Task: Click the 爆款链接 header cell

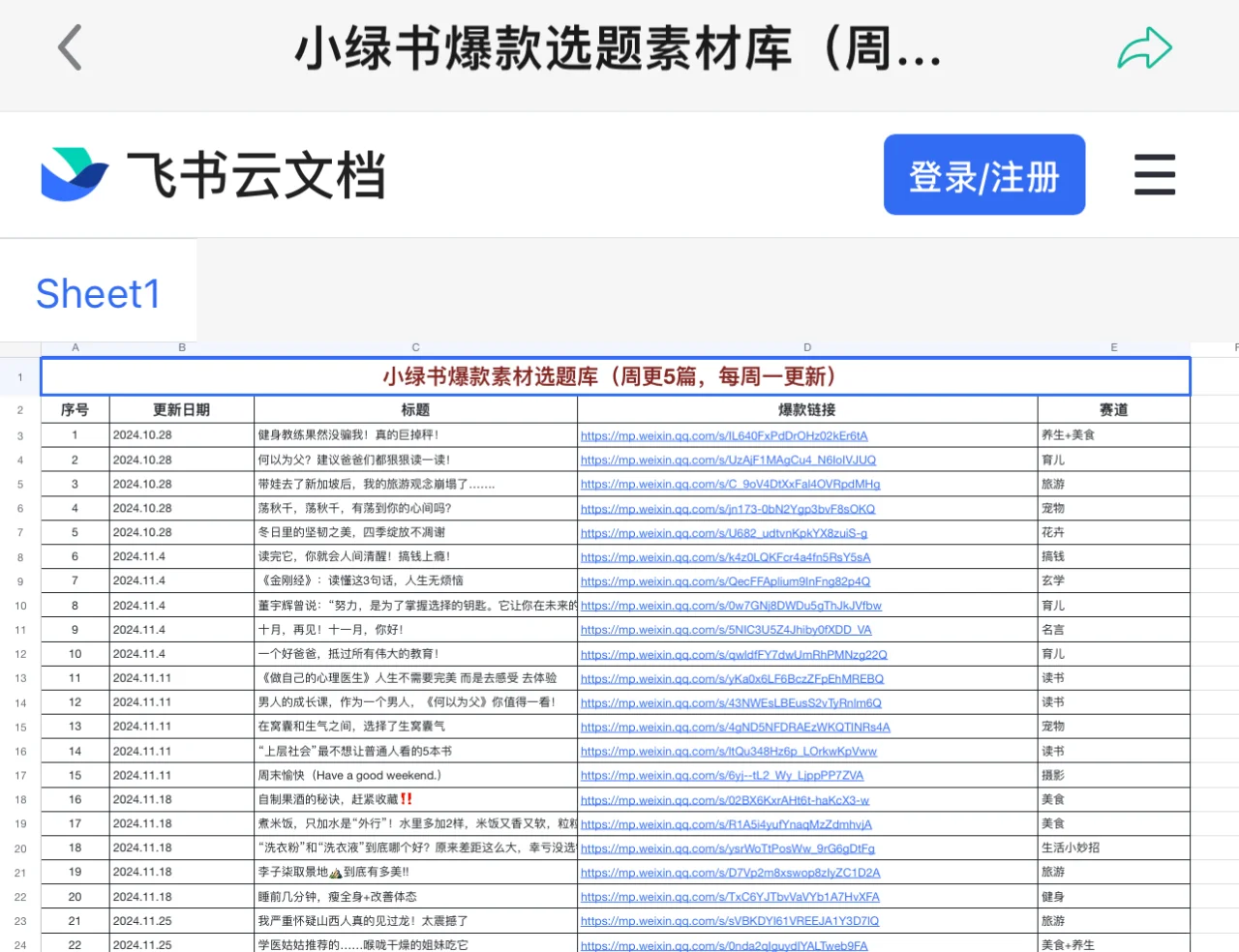Action: [807, 409]
